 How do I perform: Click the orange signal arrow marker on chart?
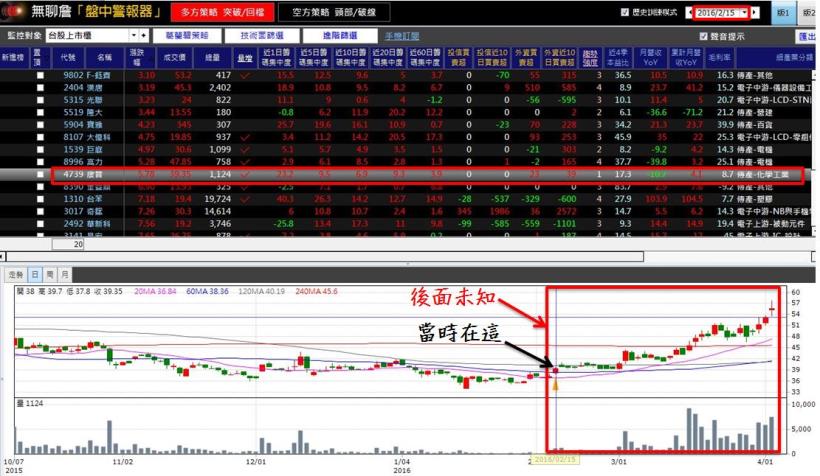pos(555,385)
